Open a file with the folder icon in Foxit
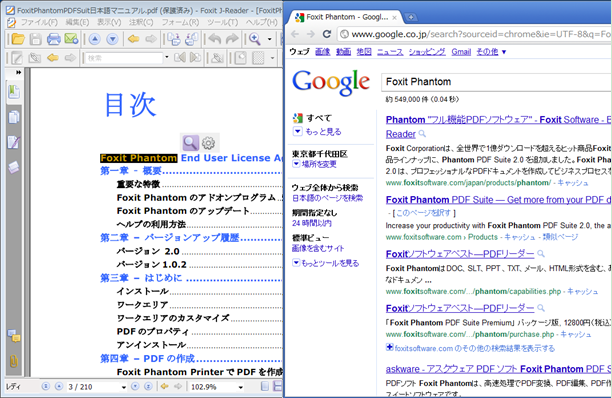The image size is (612, 398). pyautogui.click(x=18, y=39)
